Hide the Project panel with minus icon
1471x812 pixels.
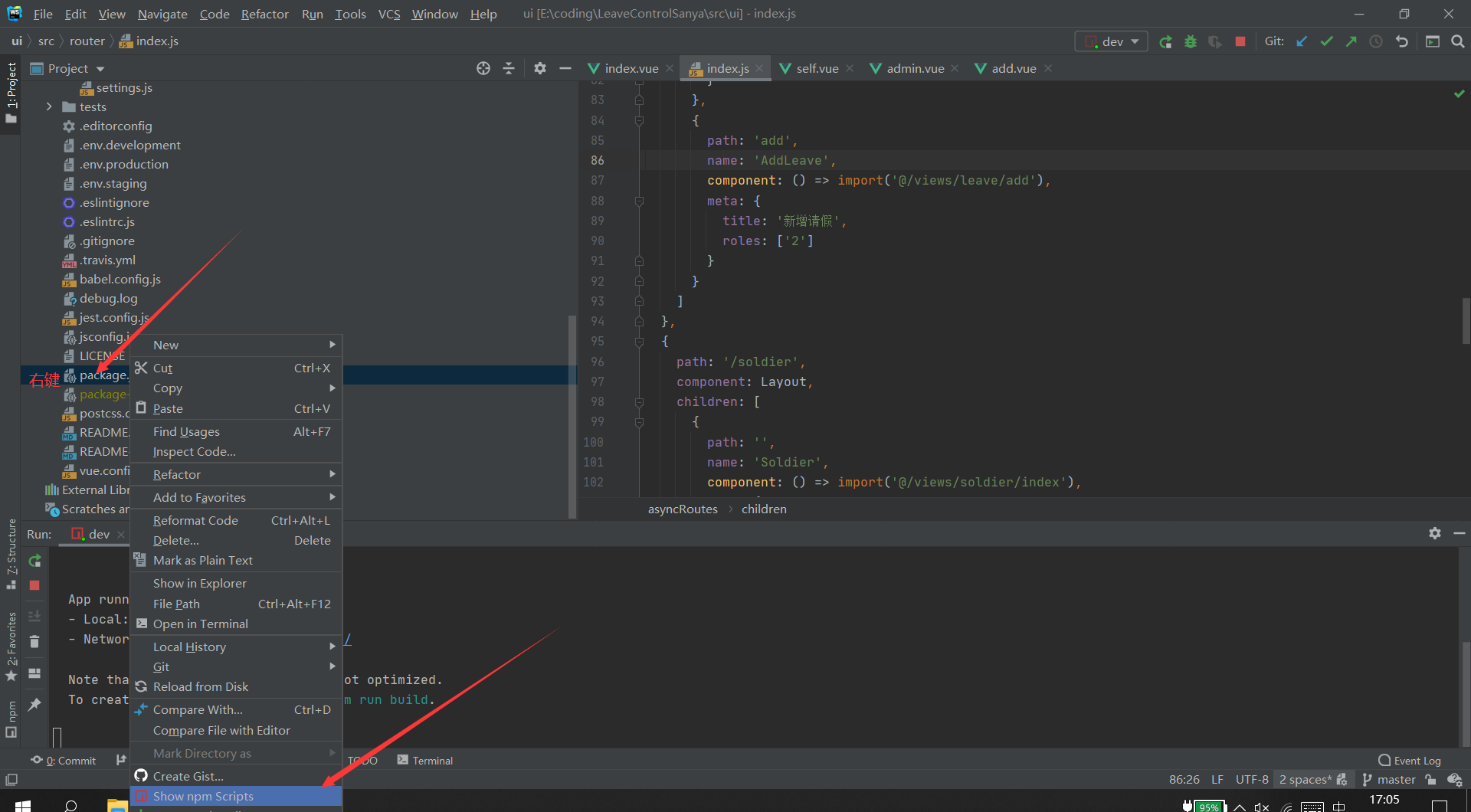(565, 68)
